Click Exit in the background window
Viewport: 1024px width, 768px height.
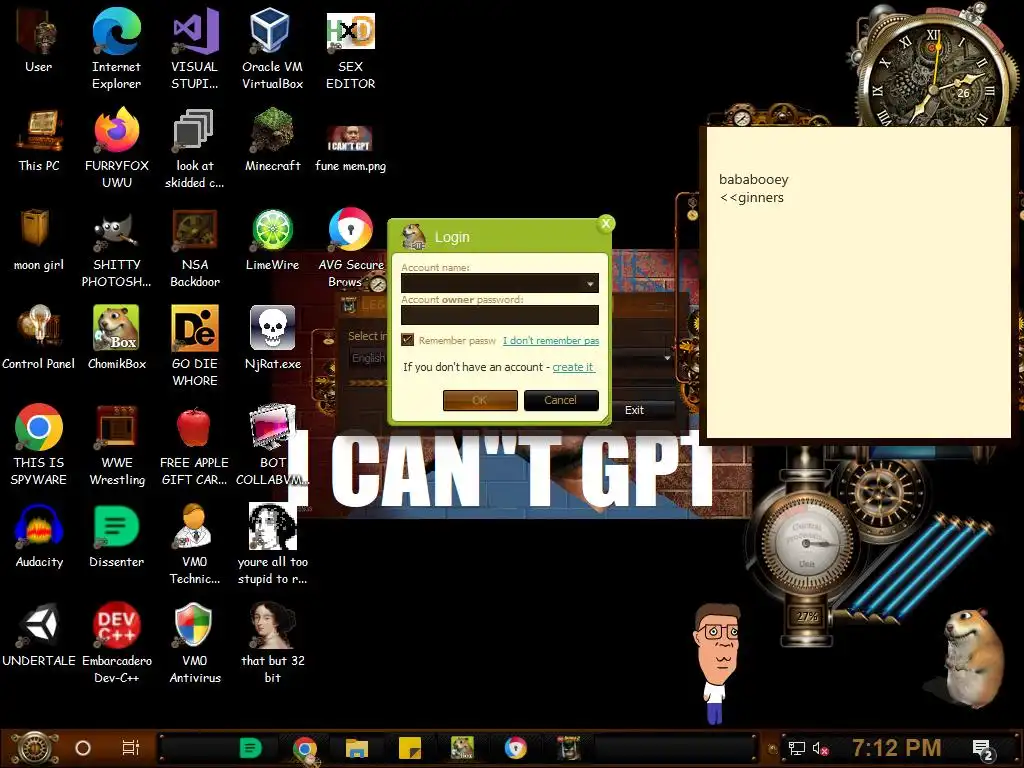click(634, 410)
